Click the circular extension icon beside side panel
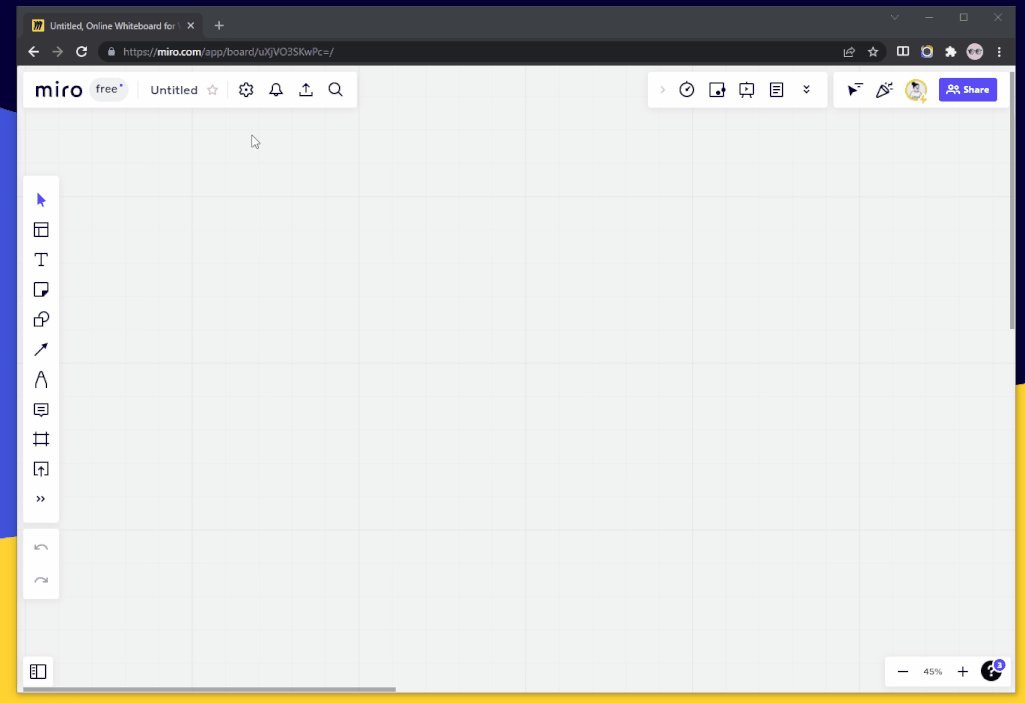Viewport: 1025px width, 703px height. (x=927, y=52)
